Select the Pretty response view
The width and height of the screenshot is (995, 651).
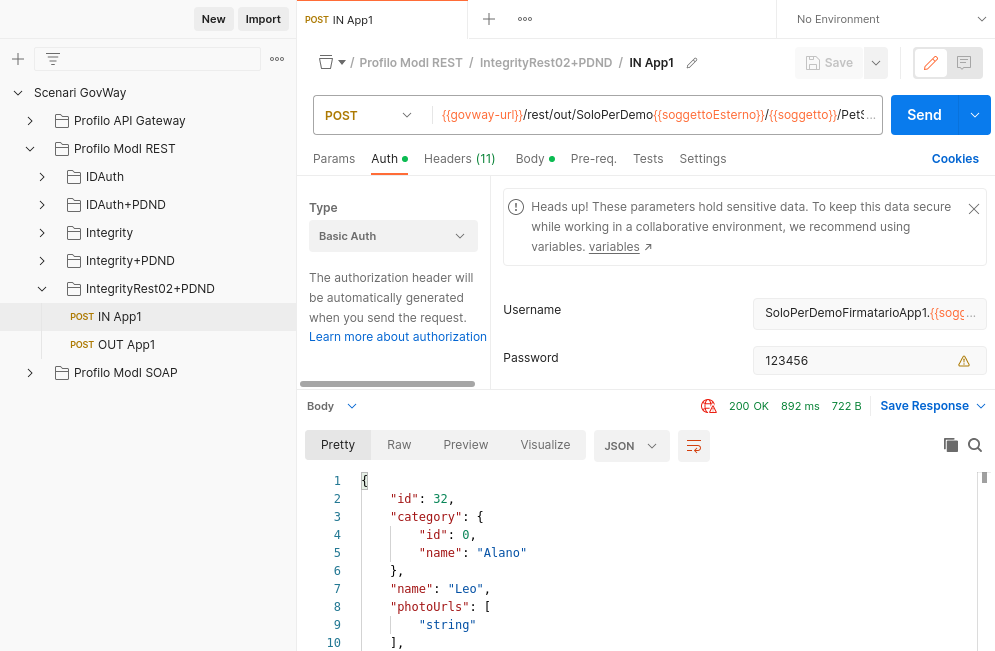pos(338,445)
